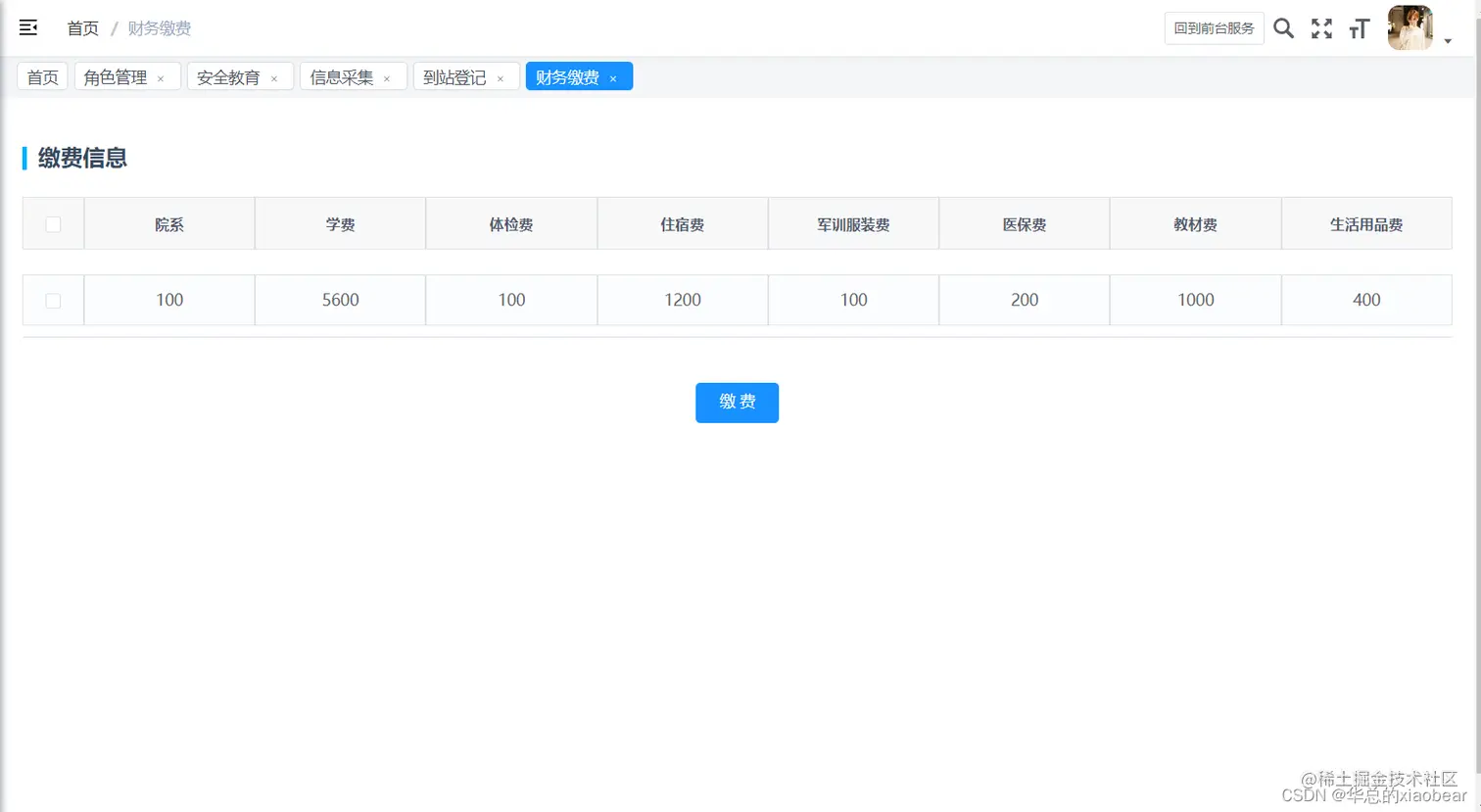Click the 回到前台服务 button
The height and width of the screenshot is (812, 1481).
click(1214, 28)
